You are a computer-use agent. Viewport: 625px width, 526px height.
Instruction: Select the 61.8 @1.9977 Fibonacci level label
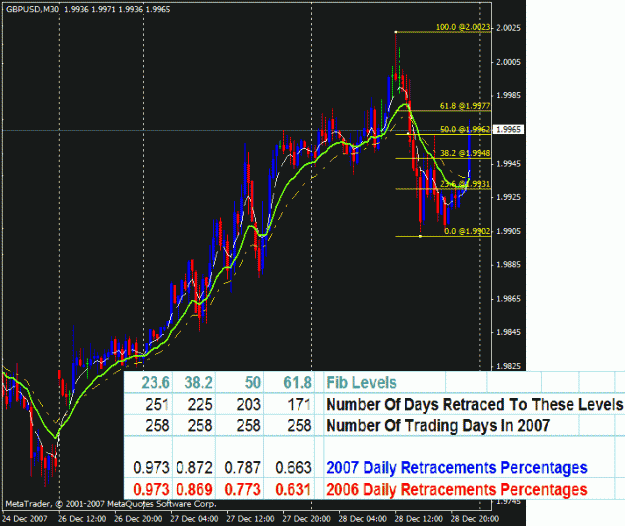465,106
